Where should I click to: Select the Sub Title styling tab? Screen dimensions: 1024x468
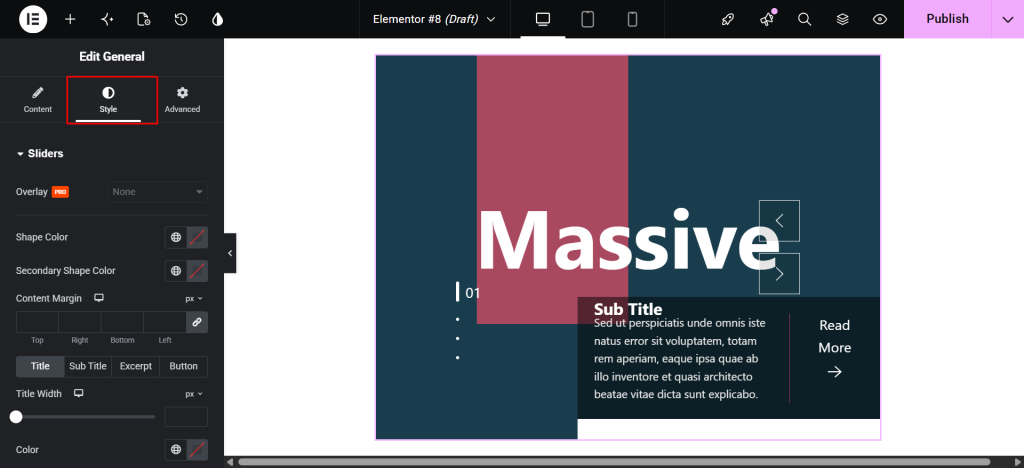click(88, 366)
